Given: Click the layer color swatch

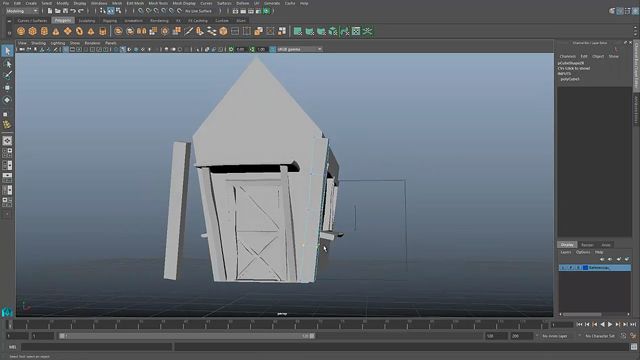Looking at the screenshot, I should [x=585, y=268].
